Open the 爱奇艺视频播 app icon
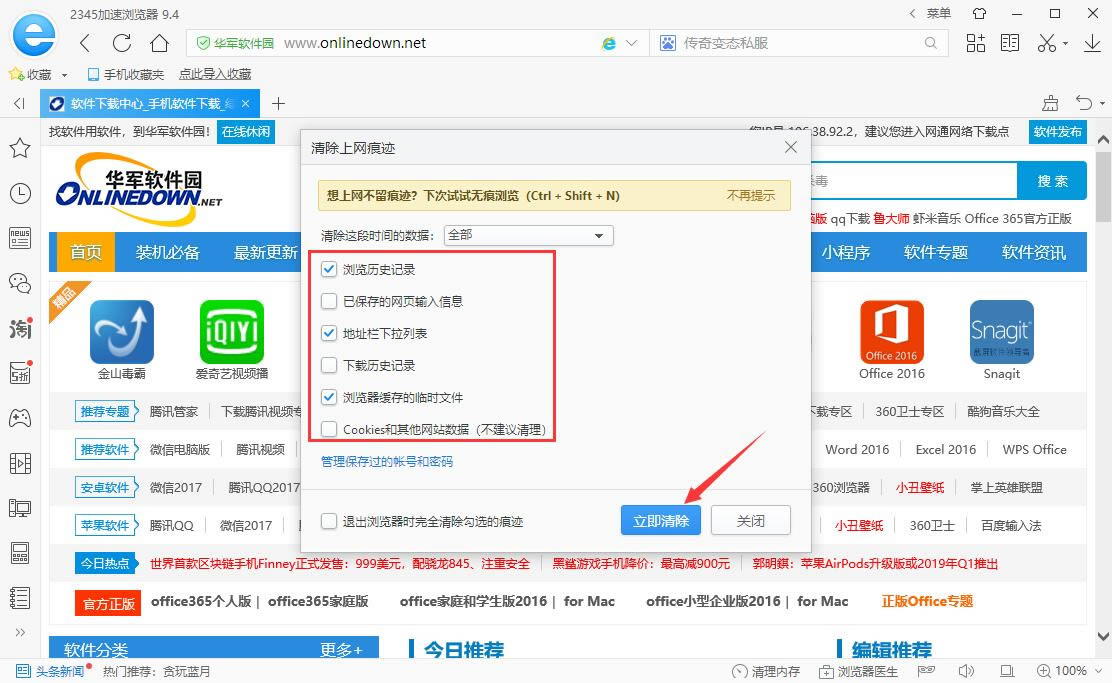The image size is (1112, 683). 232,332
